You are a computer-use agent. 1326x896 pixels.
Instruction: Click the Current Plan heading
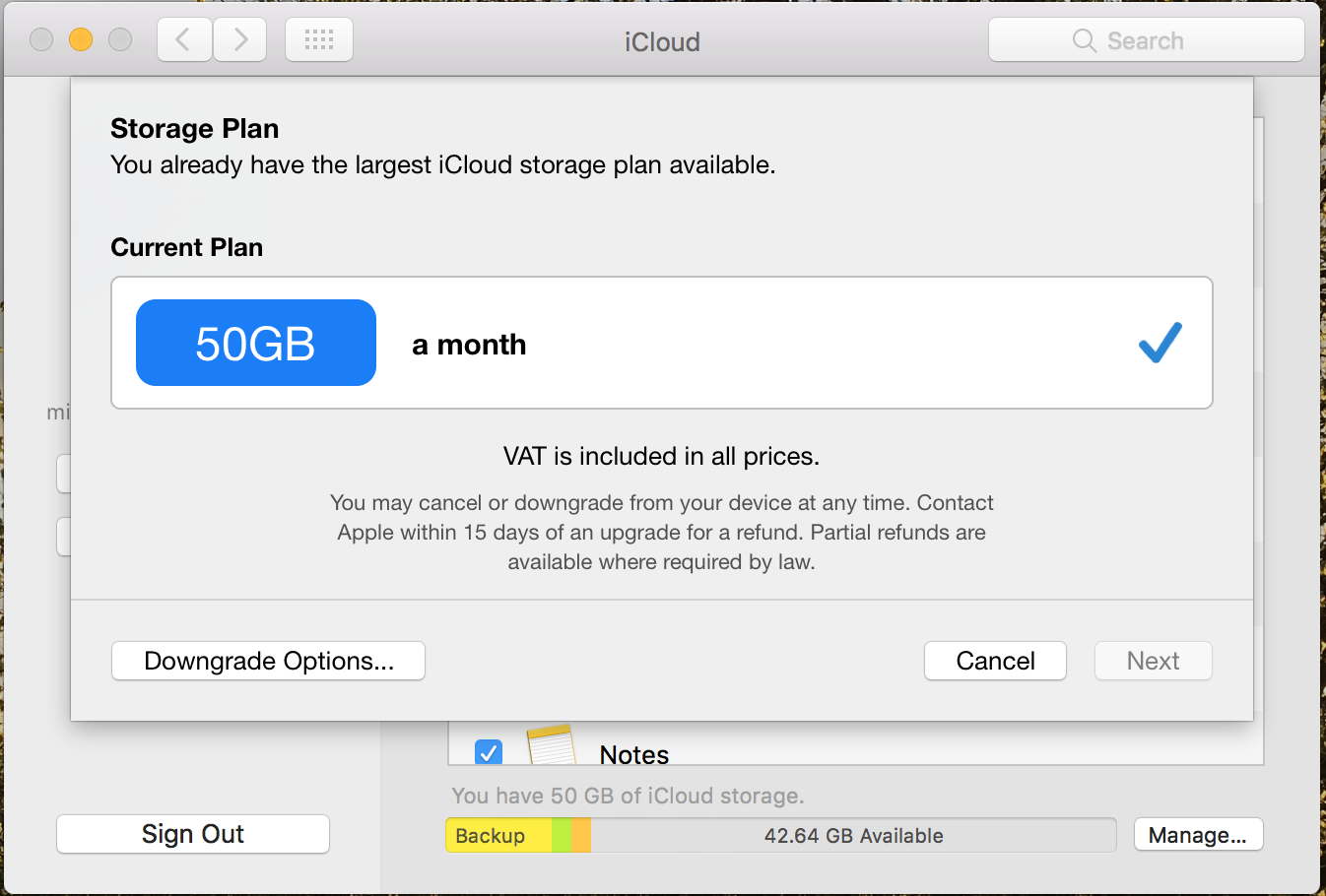(186, 247)
